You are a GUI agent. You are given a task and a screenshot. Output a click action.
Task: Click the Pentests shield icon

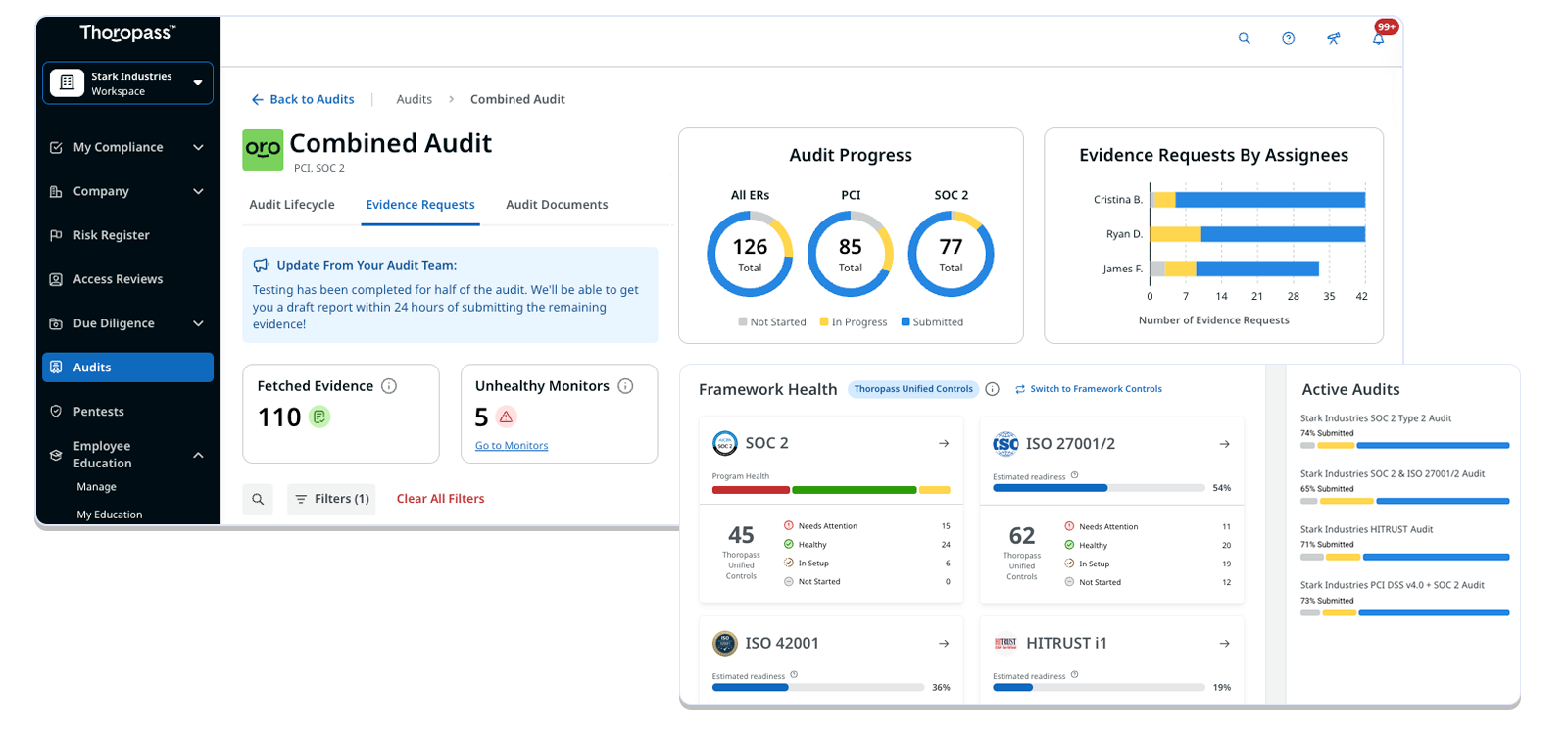pyautogui.click(x=56, y=412)
